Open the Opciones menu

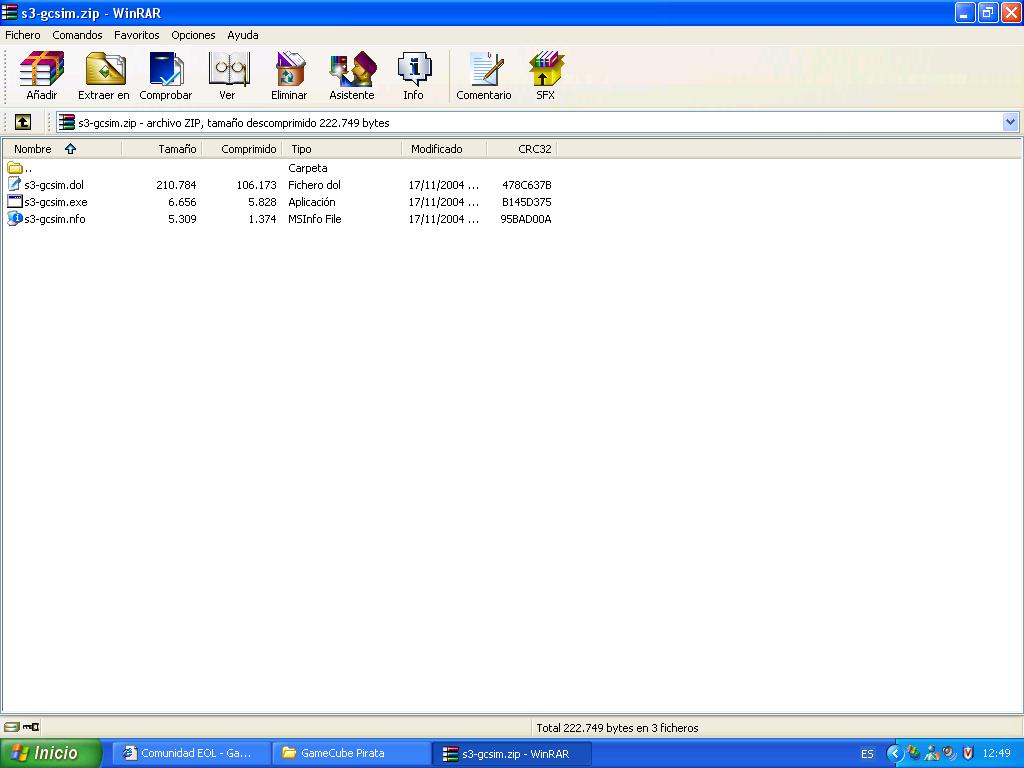[193, 35]
